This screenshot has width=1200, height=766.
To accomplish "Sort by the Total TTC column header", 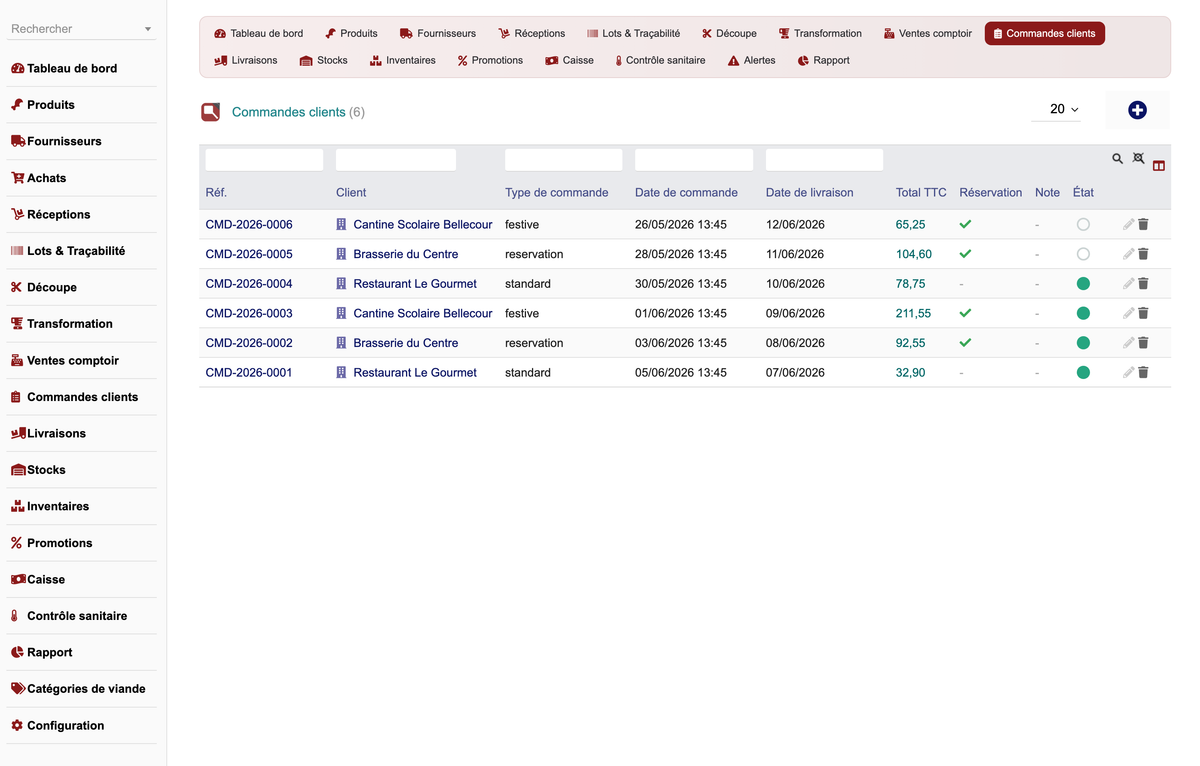I will click(x=921, y=192).
